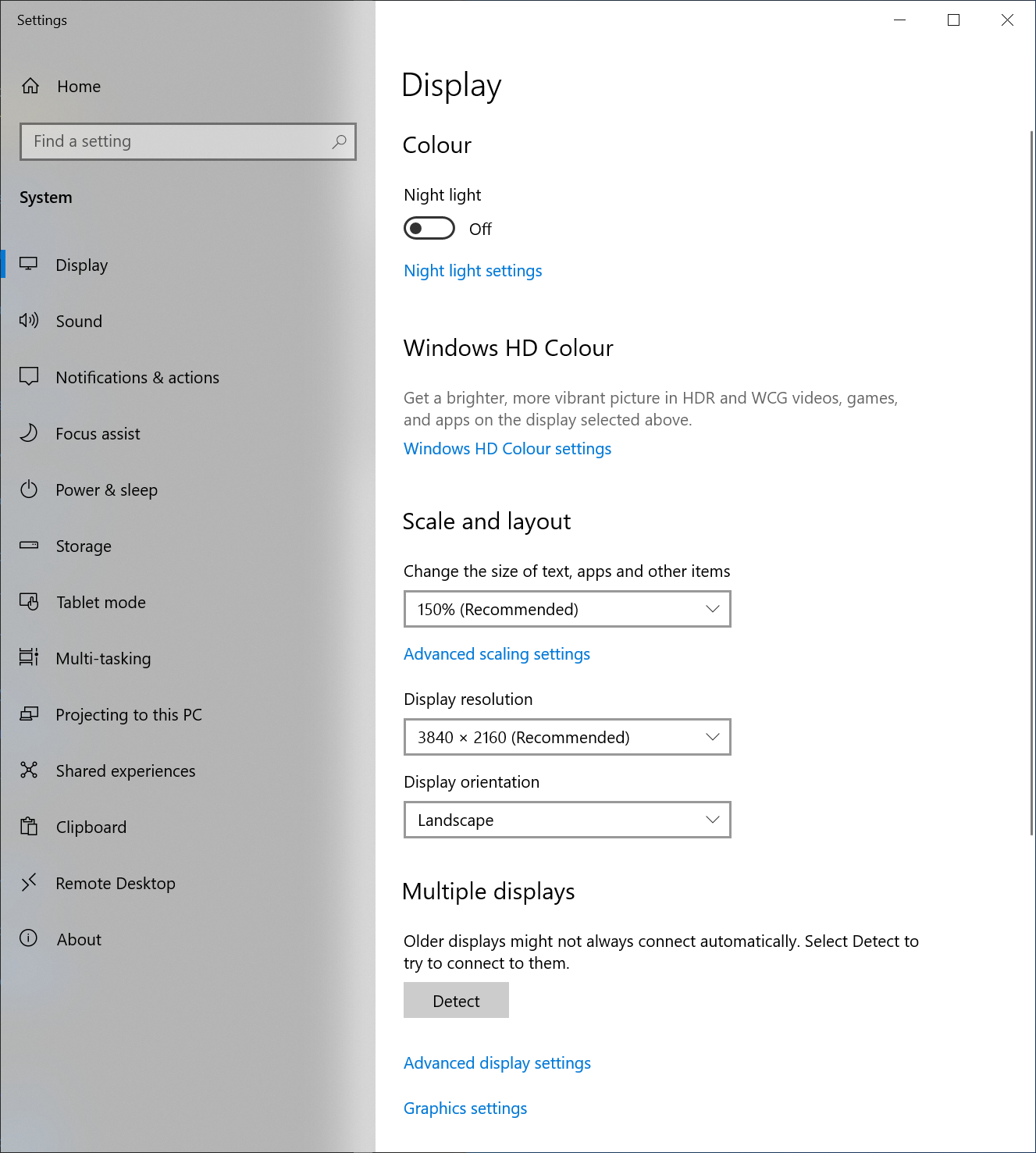
Task: Open Focus assist settings
Action: 187,433
